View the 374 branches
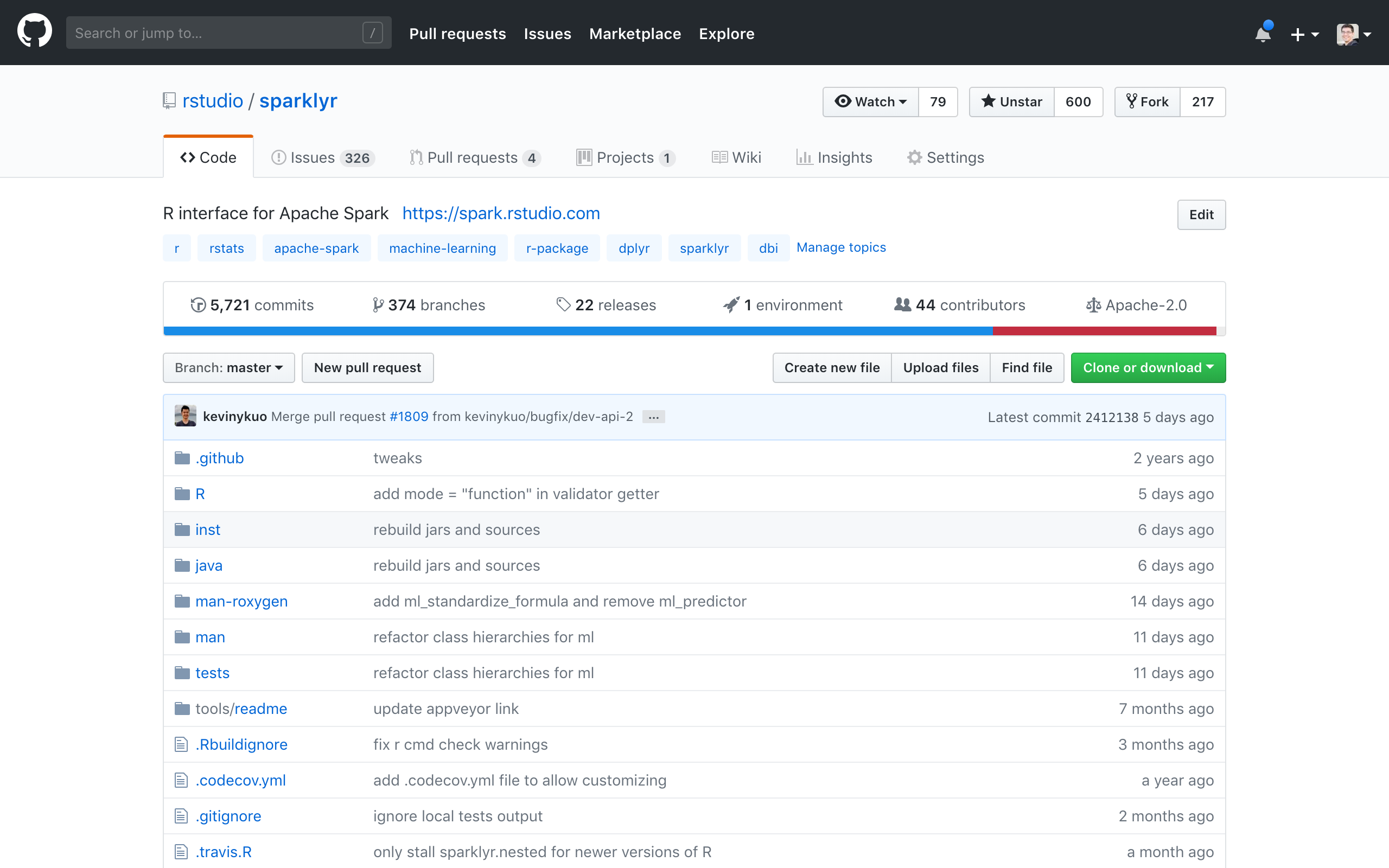The width and height of the screenshot is (1389, 868). click(428, 305)
